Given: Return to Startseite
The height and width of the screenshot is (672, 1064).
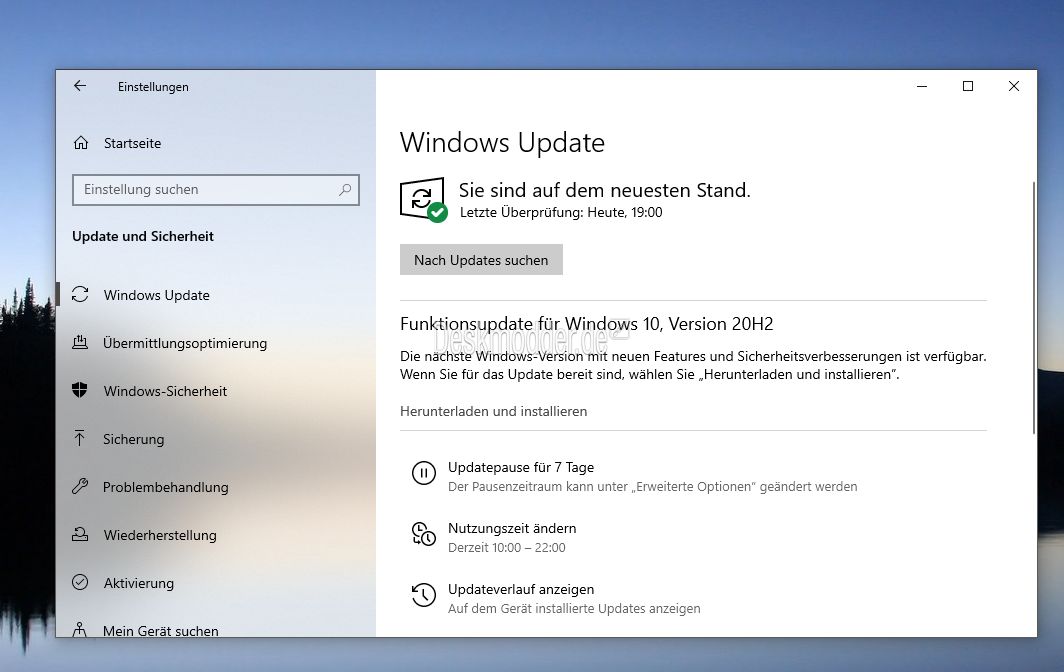Looking at the screenshot, I should (x=132, y=143).
